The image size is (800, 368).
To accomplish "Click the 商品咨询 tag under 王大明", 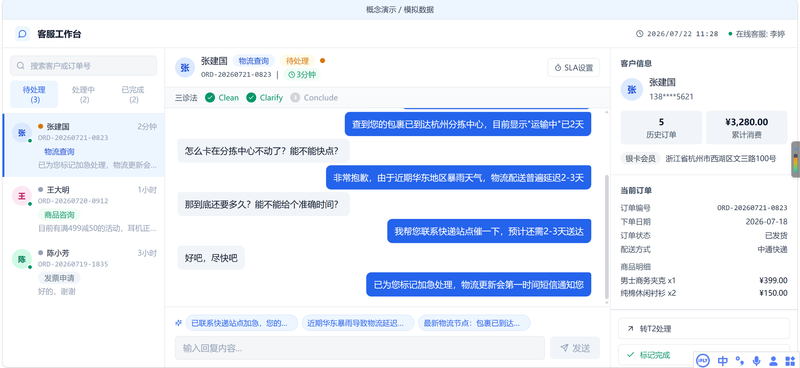I will tap(59, 215).
